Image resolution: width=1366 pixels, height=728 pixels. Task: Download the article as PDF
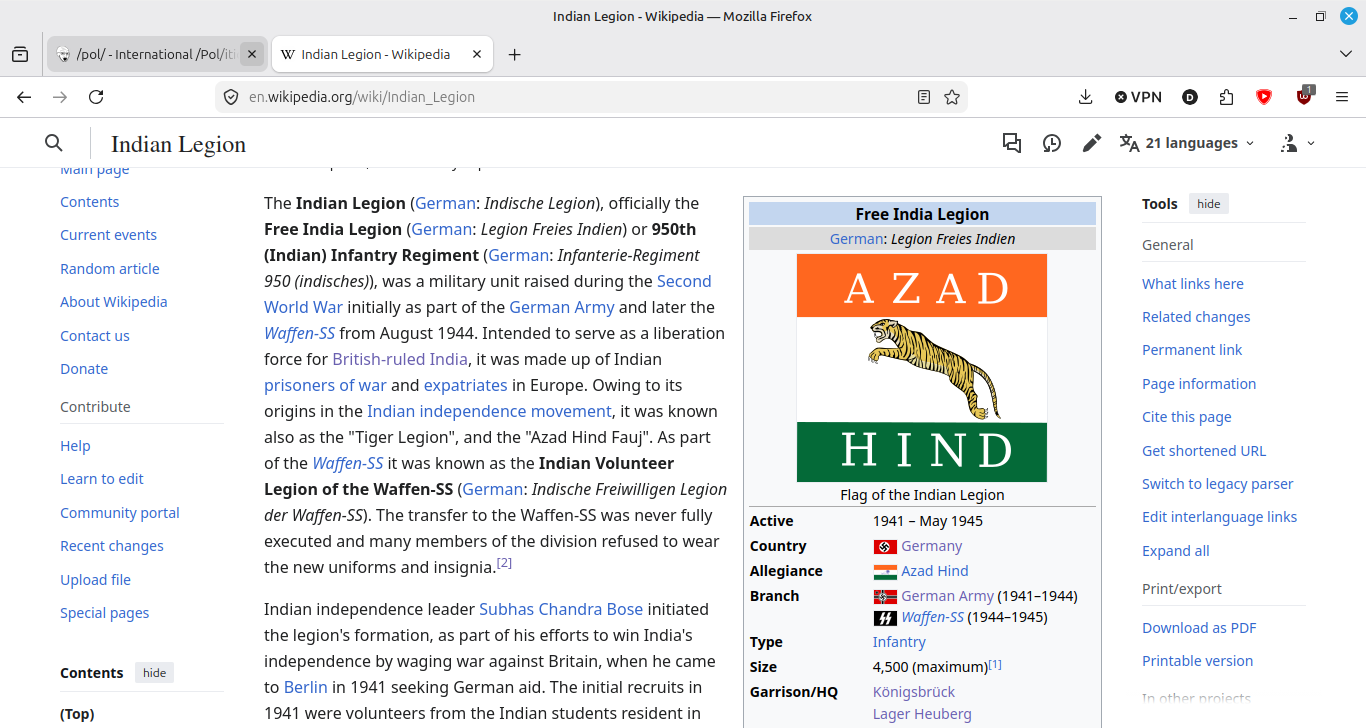pyautogui.click(x=1199, y=628)
